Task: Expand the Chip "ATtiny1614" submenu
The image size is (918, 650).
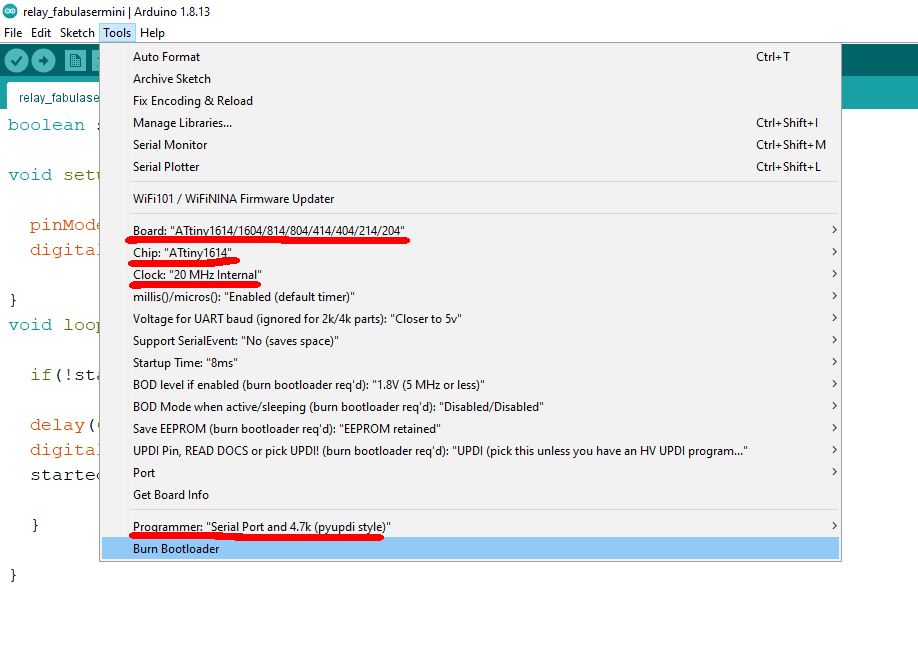Action: (182, 253)
